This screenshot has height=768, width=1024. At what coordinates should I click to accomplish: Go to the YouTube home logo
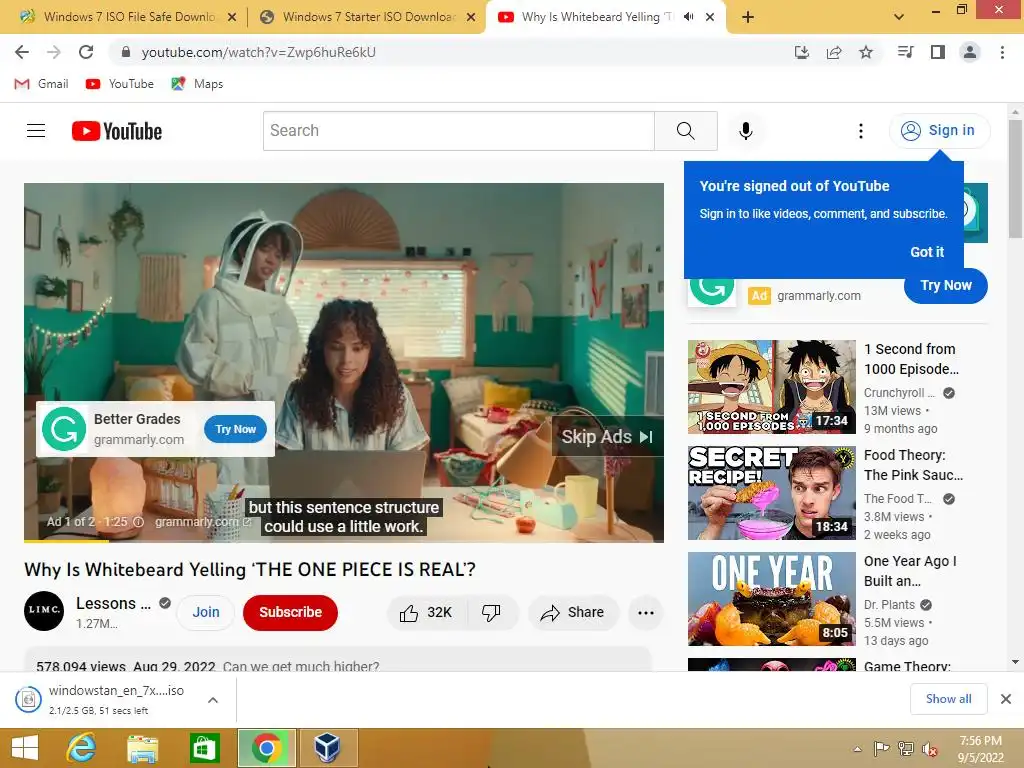[x=117, y=131]
